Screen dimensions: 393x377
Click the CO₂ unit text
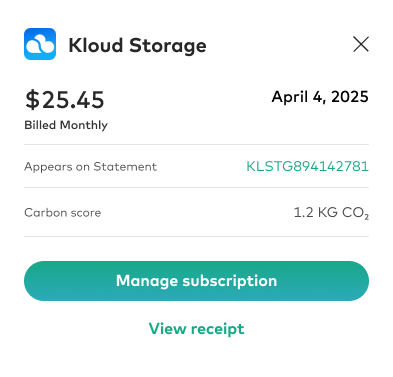355,213
